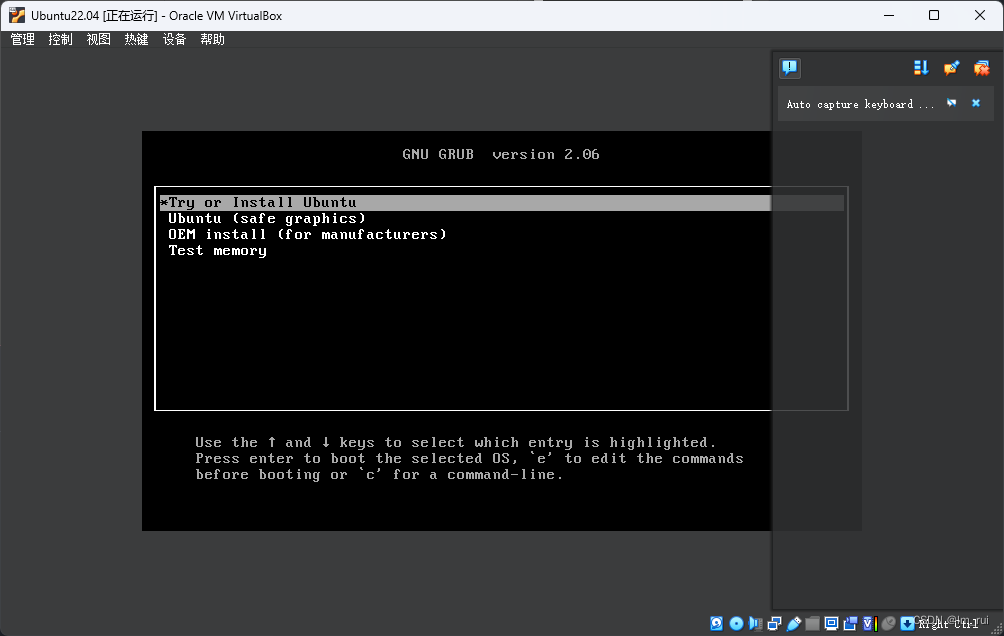Open the 设备 menu
The height and width of the screenshot is (636, 1004).
(174, 39)
